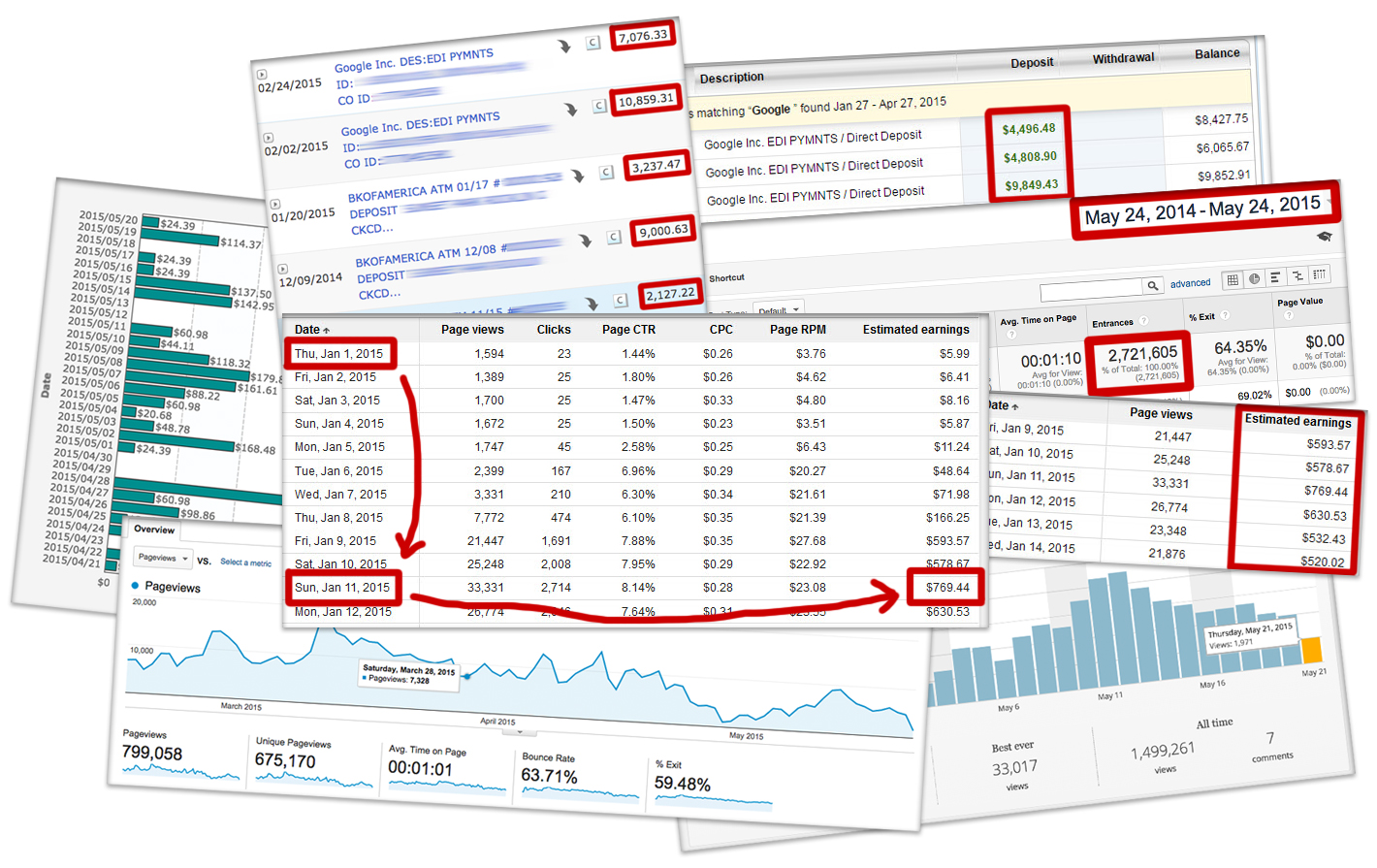Sort by the Date column header in earnings table
The width and height of the screenshot is (1377, 868).
pos(312,330)
